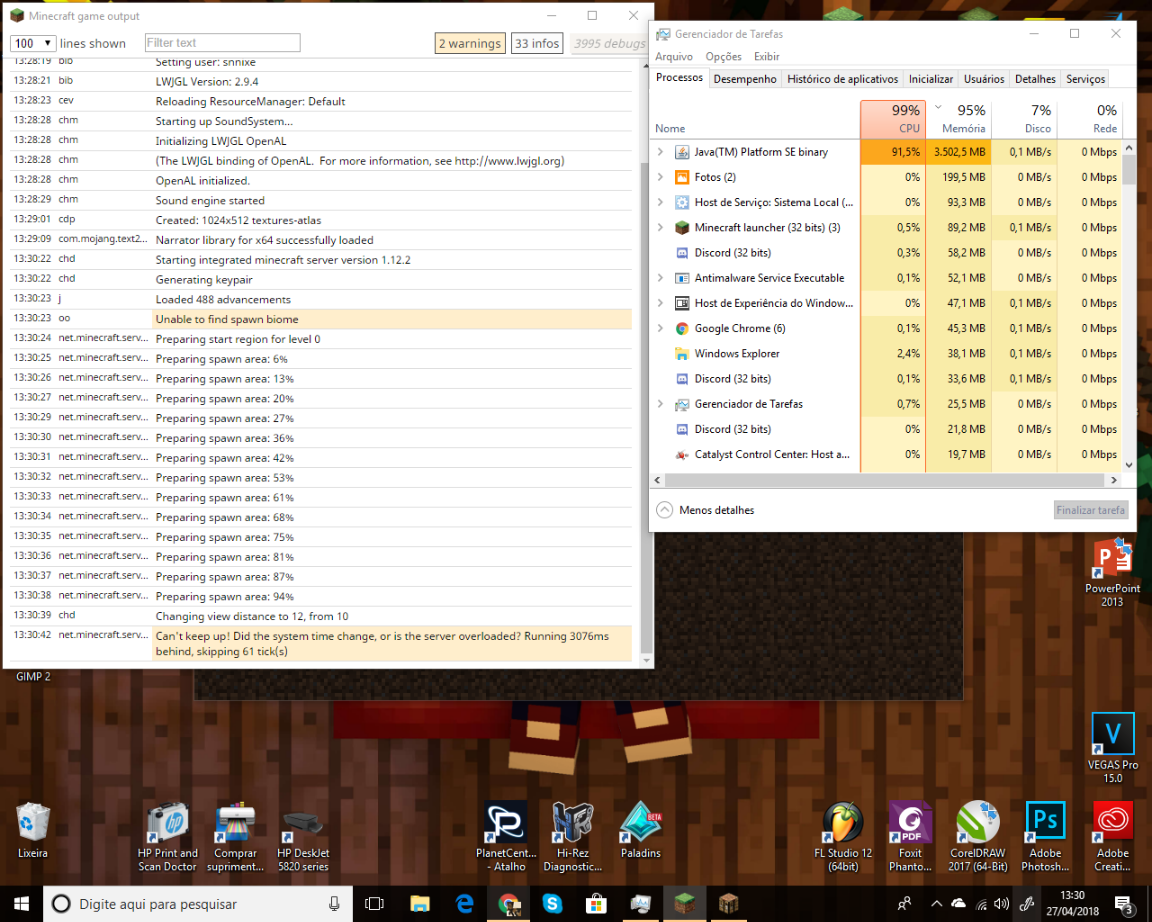The image size is (1152, 922).
Task: Open the Opções menu
Action: coord(724,57)
